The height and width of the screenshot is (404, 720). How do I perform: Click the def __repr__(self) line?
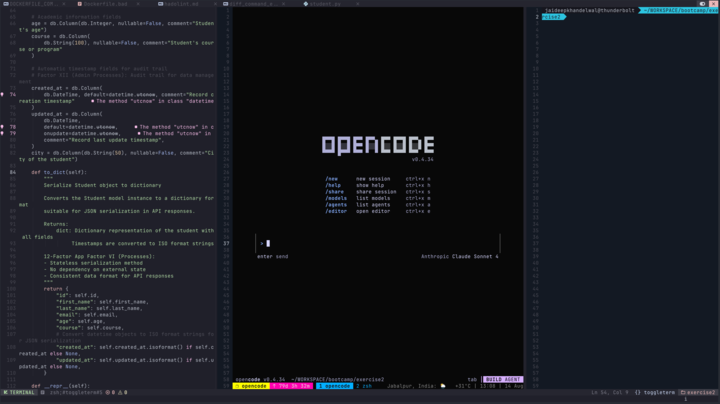point(60,386)
